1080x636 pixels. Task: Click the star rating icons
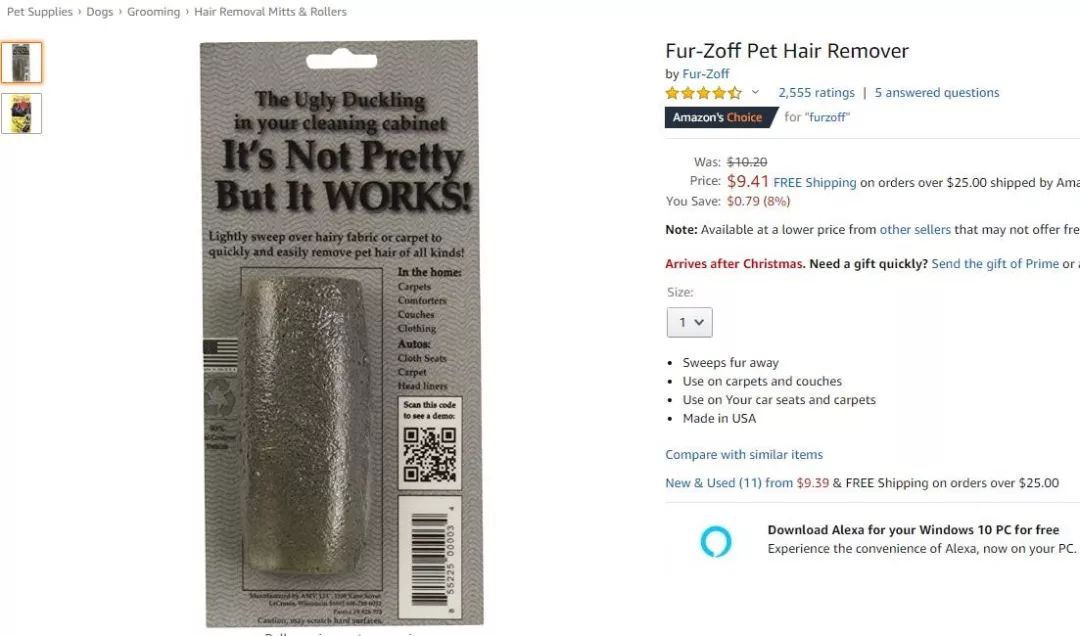tap(703, 93)
